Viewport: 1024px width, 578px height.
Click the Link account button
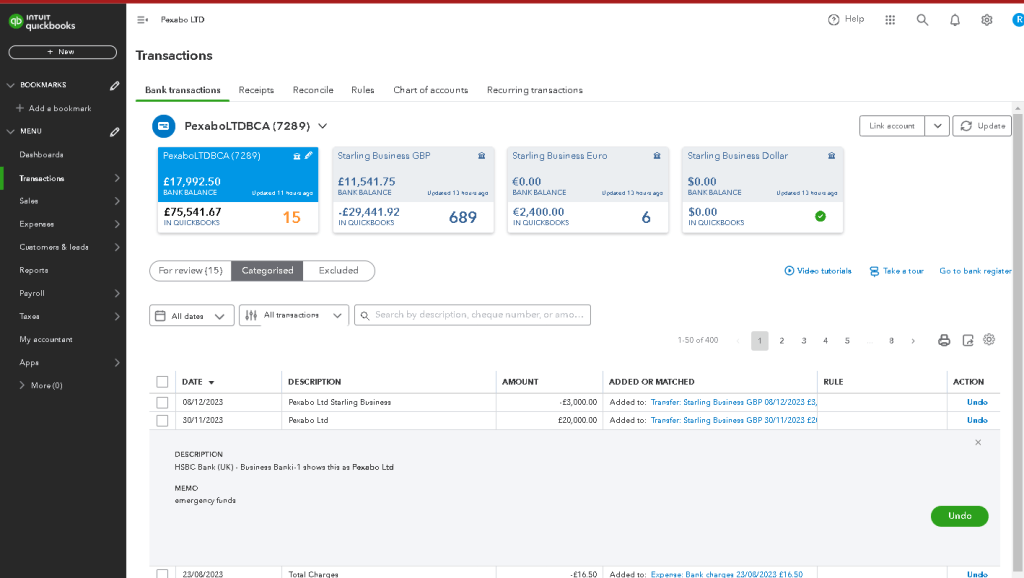892,126
